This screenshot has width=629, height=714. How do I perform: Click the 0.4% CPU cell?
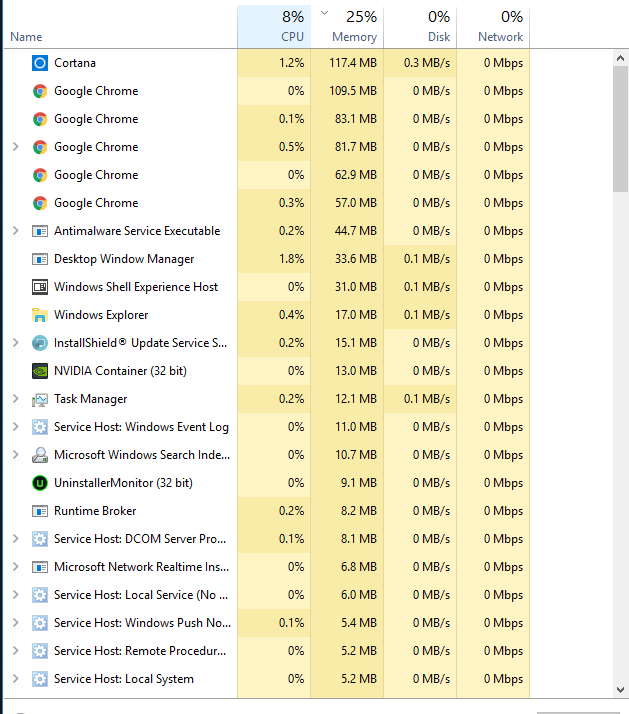tap(274, 315)
